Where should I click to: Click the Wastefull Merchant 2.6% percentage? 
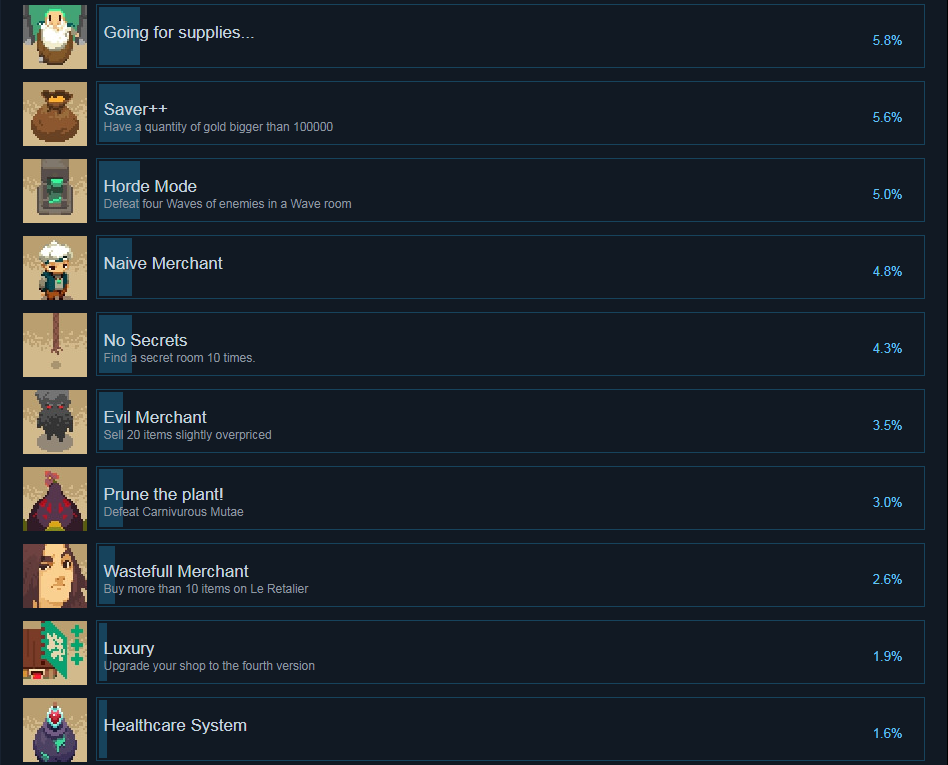tap(887, 579)
